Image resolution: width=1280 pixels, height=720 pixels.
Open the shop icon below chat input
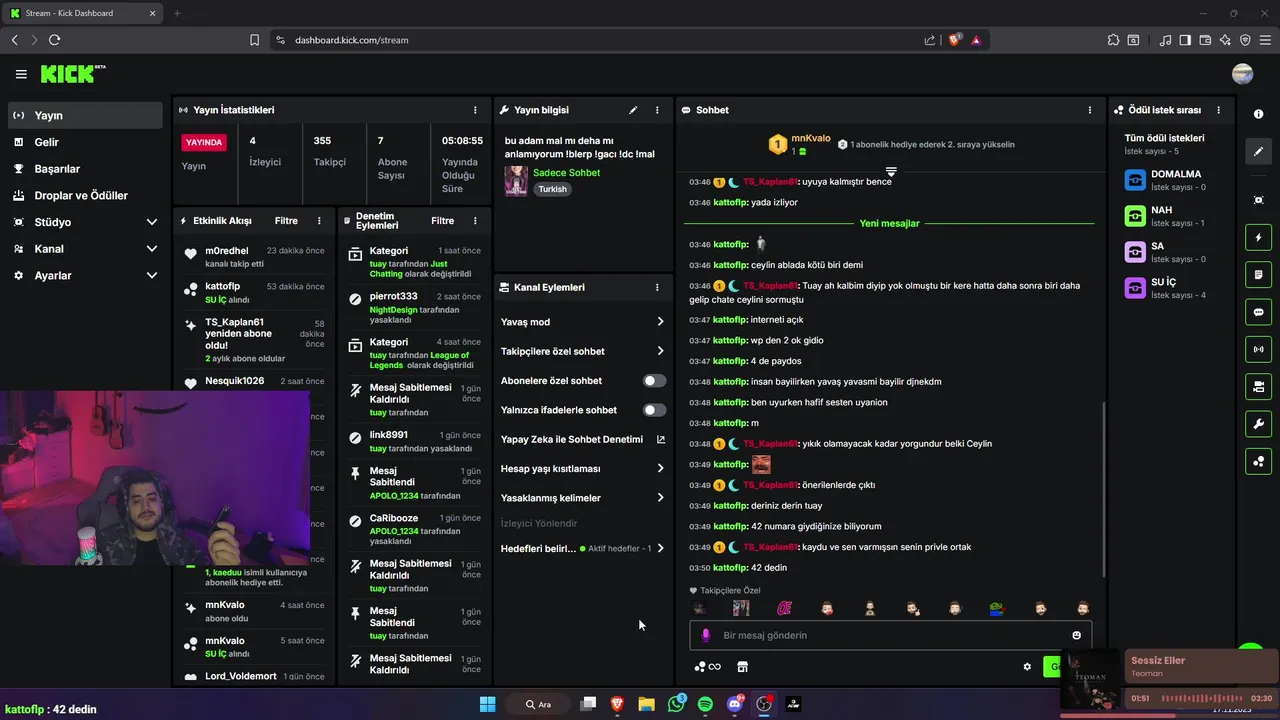coord(742,667)
